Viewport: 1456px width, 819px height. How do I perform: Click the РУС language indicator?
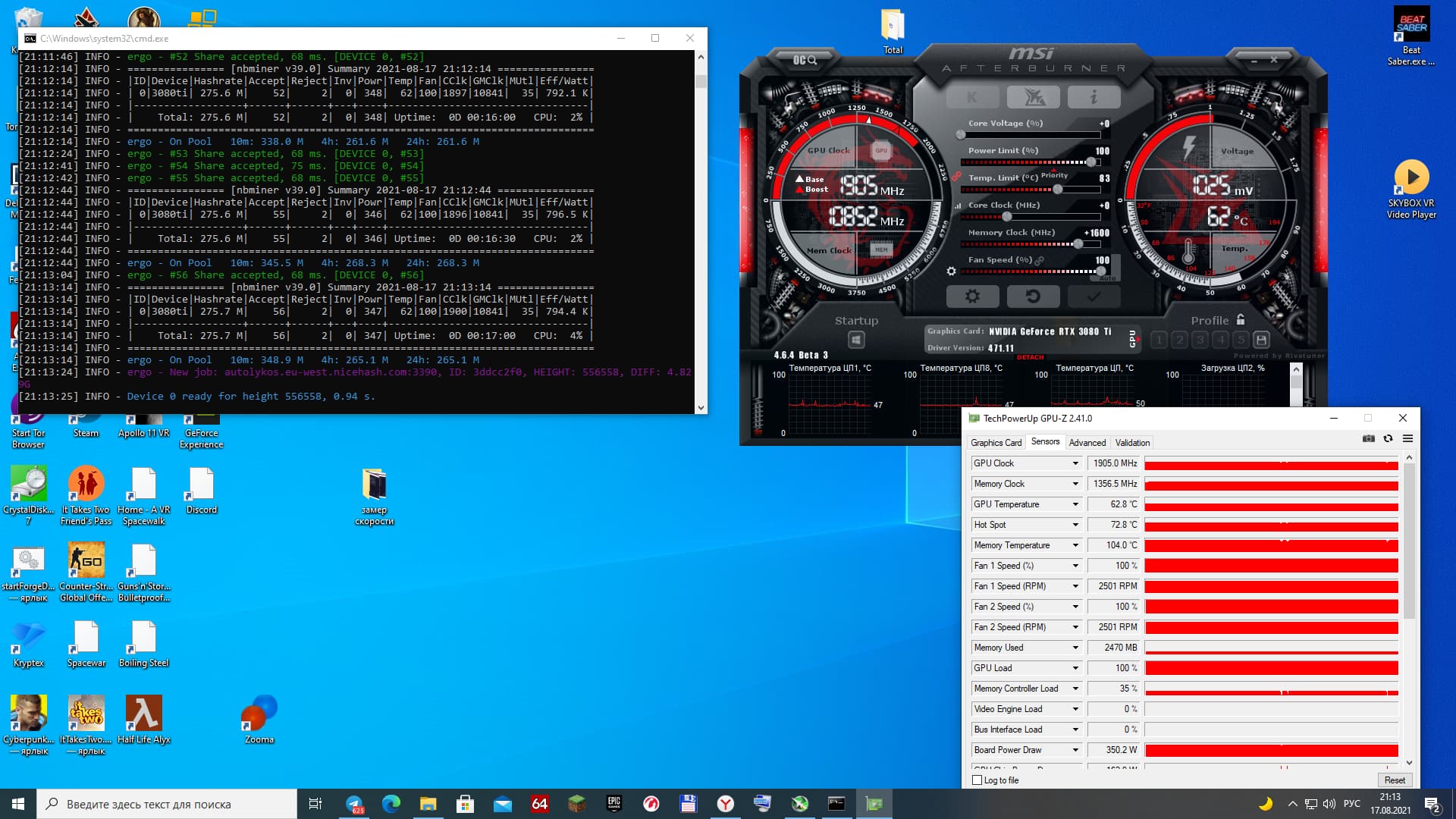pyautogui.click(x=1351, y=804)
